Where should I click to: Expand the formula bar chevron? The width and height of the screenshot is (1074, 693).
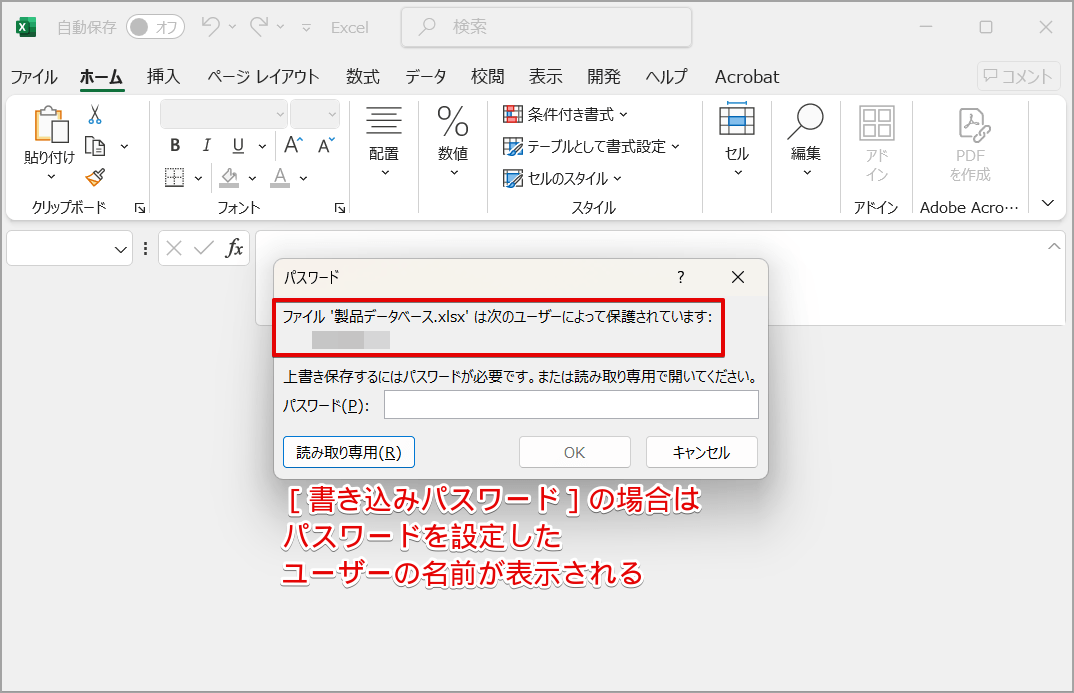coord(1053,246)
